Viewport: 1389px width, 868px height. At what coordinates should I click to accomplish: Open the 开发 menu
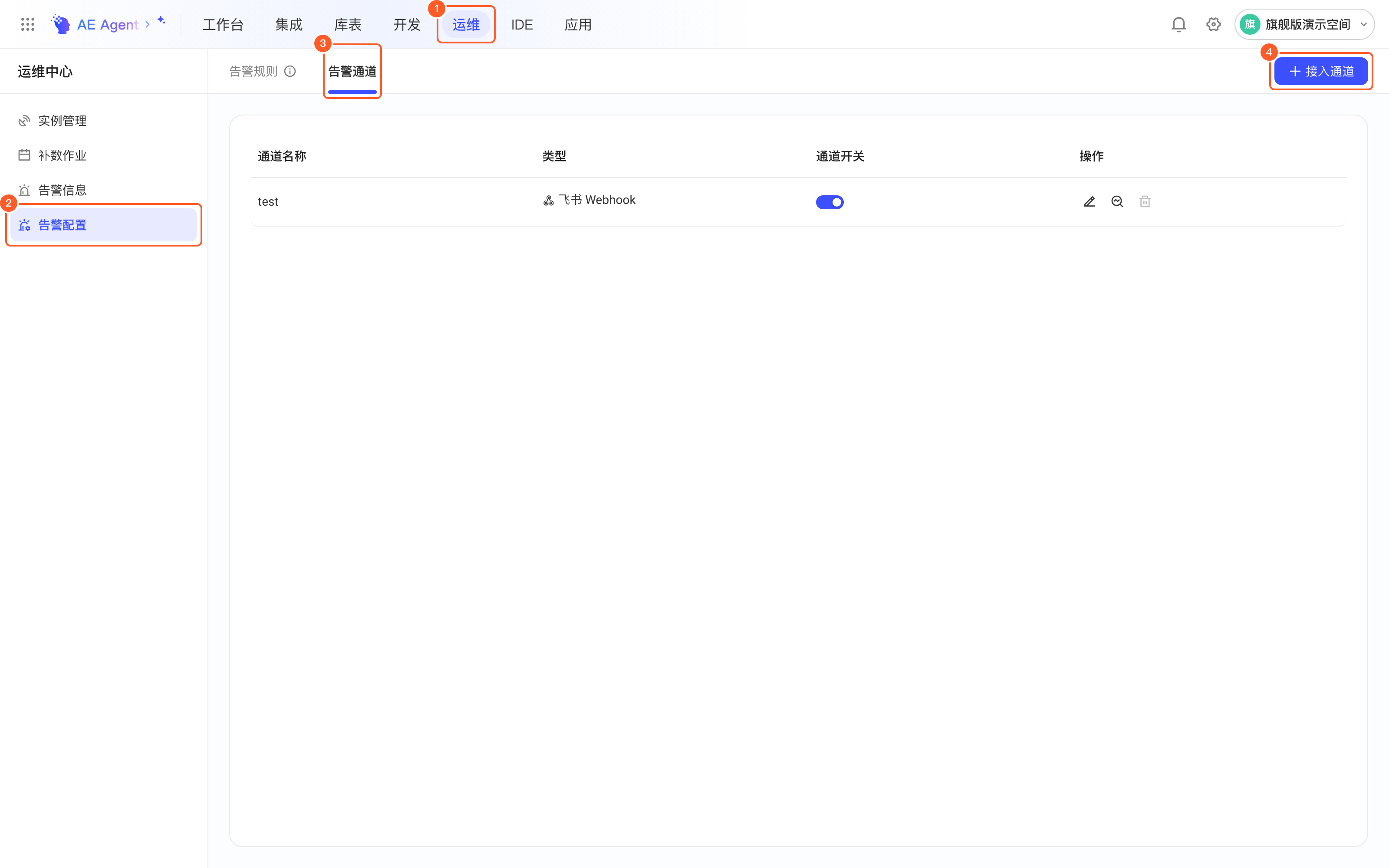pos(407,25)
